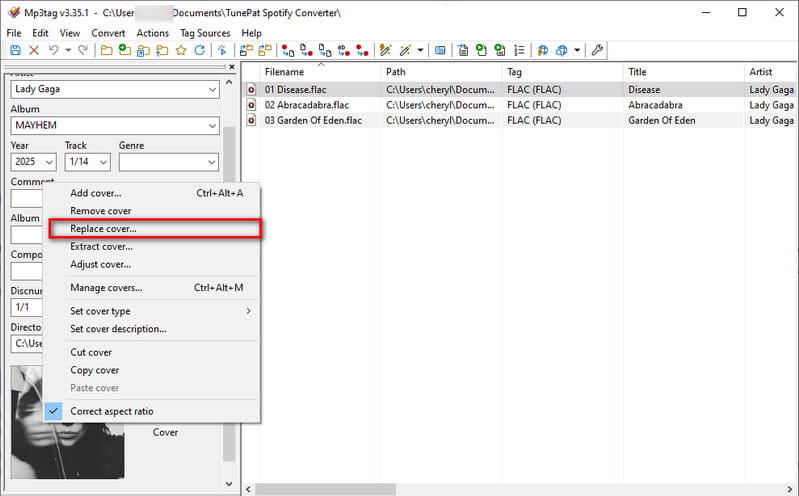Click the Change directory folder icon

[x=106, y=50]
